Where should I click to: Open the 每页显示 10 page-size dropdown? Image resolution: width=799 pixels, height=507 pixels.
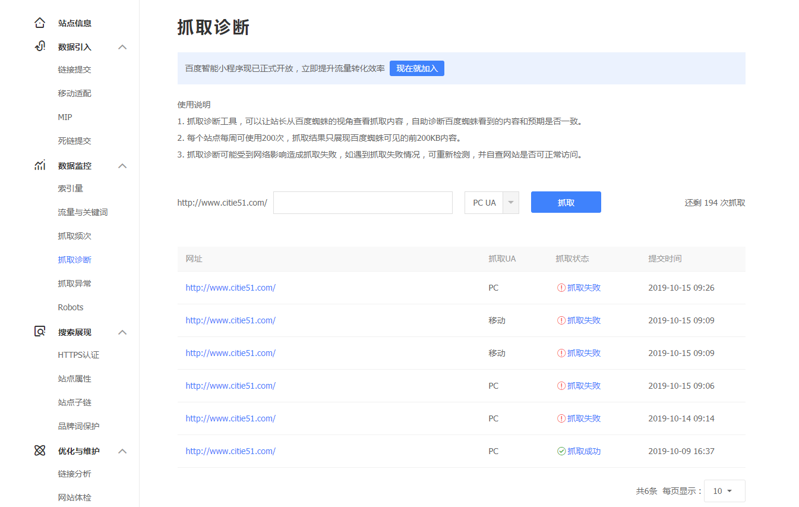(725, 491)
